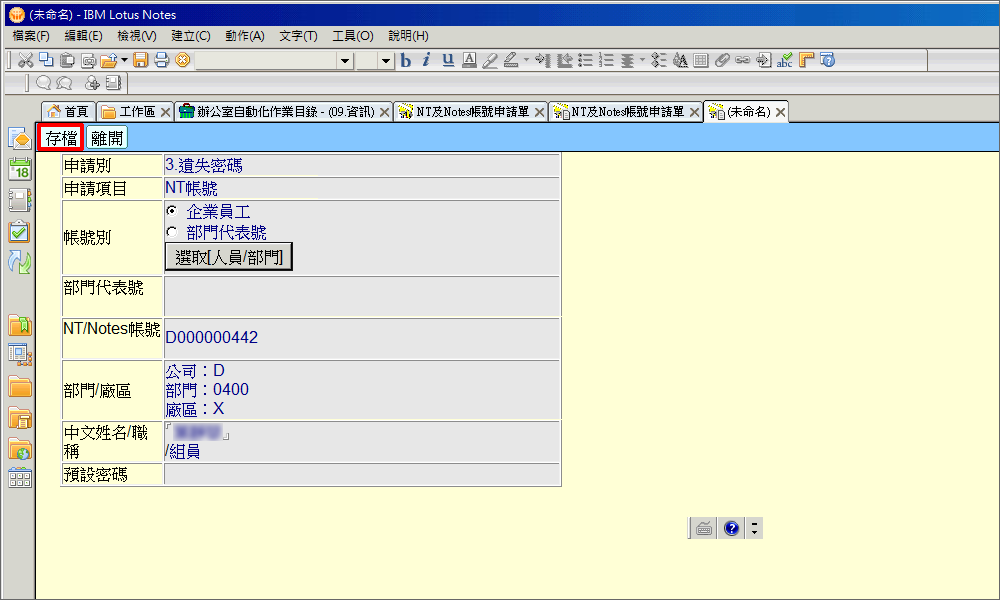Apply numbered list formatting

(x=606, y=60)
